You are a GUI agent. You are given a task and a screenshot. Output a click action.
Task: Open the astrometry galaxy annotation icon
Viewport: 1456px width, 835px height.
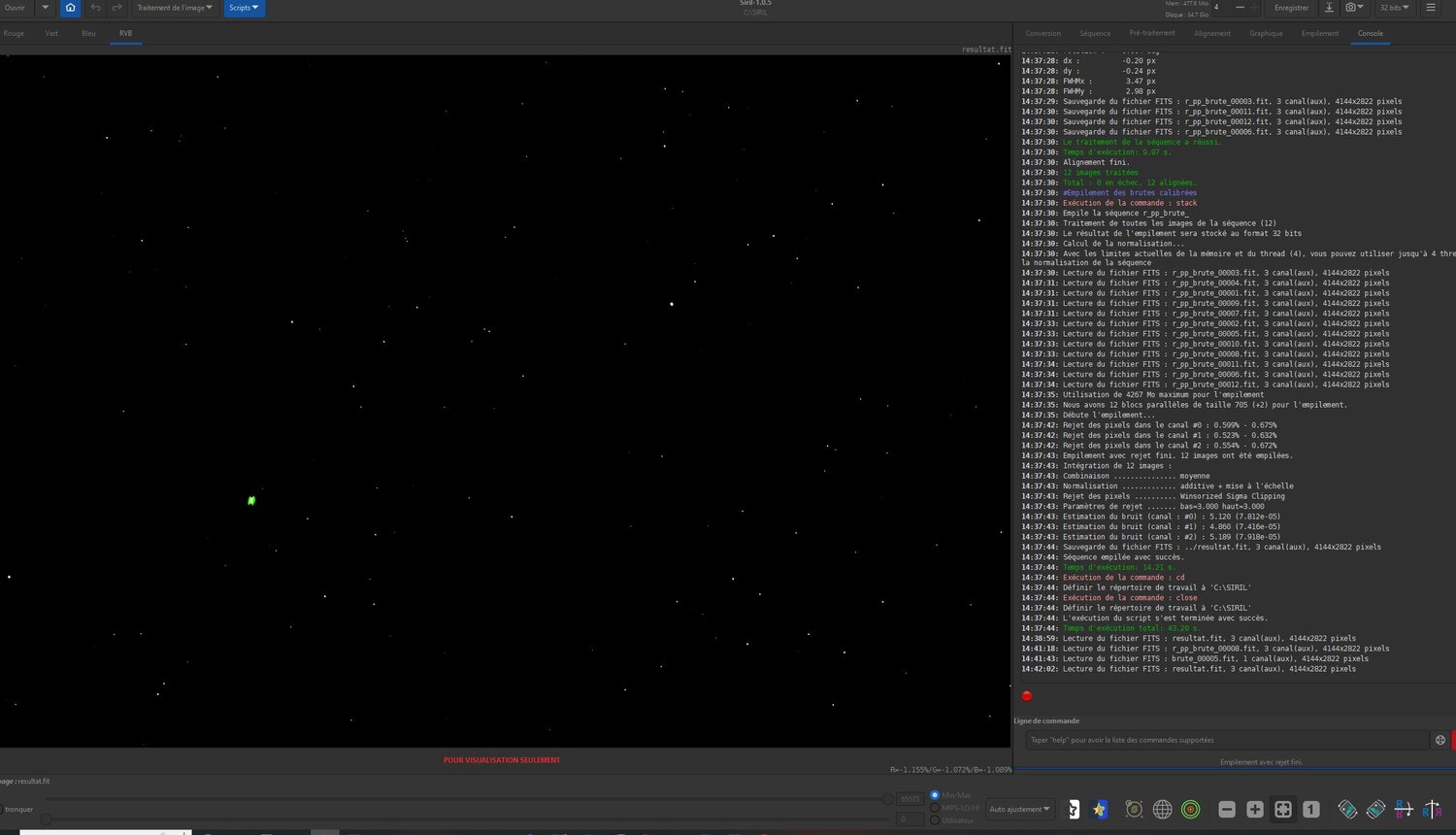pos(1134,809)
